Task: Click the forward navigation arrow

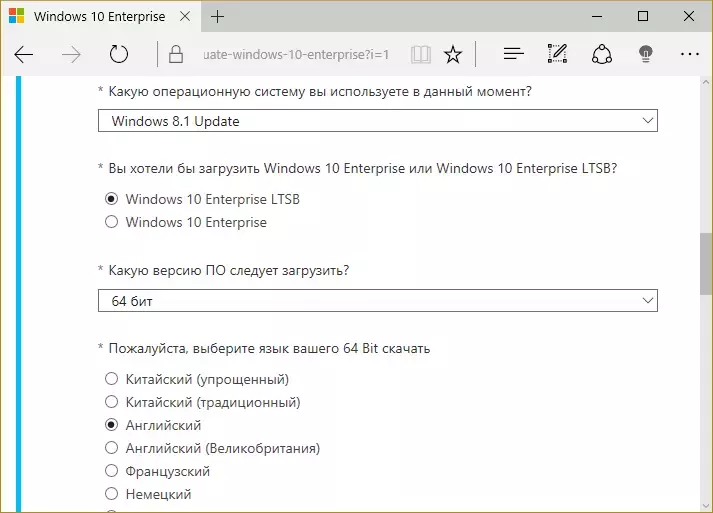Action: pyautogui.click(x=71, y=55)
